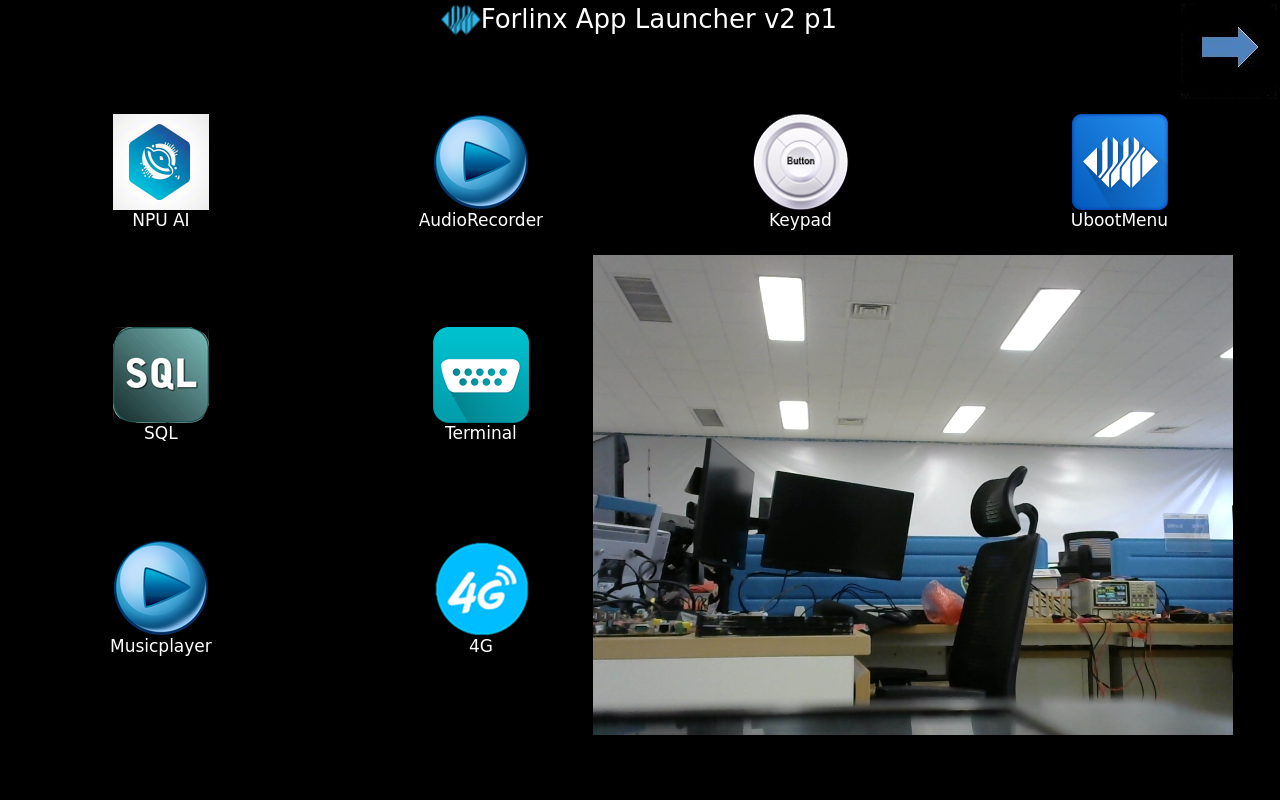Launch the UbootMenu blue icon
1280x800 pixels.
1120,162
